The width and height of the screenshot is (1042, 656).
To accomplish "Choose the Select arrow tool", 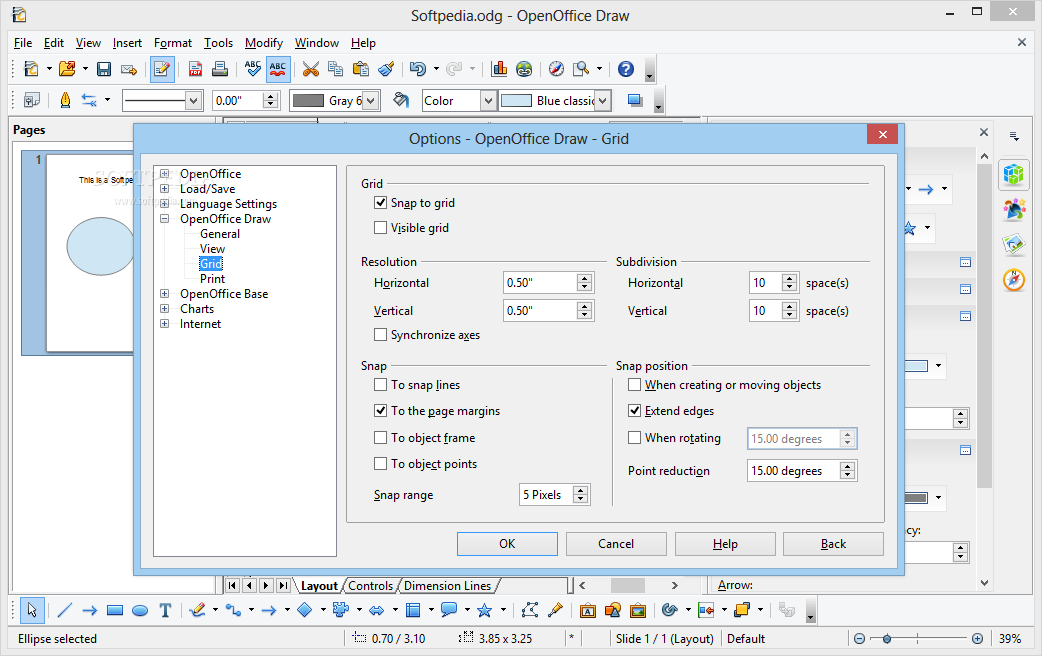I will coord(32,610).
